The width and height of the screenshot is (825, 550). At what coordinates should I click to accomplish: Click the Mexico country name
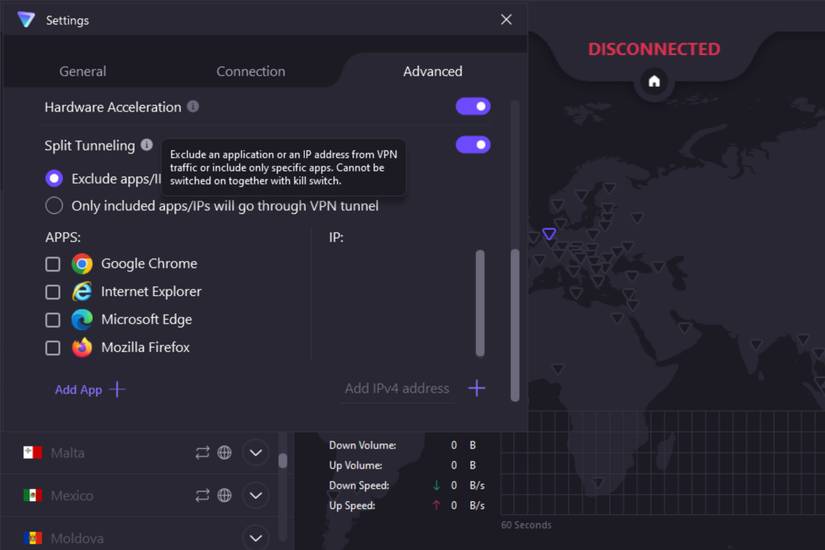coord(72,495)
